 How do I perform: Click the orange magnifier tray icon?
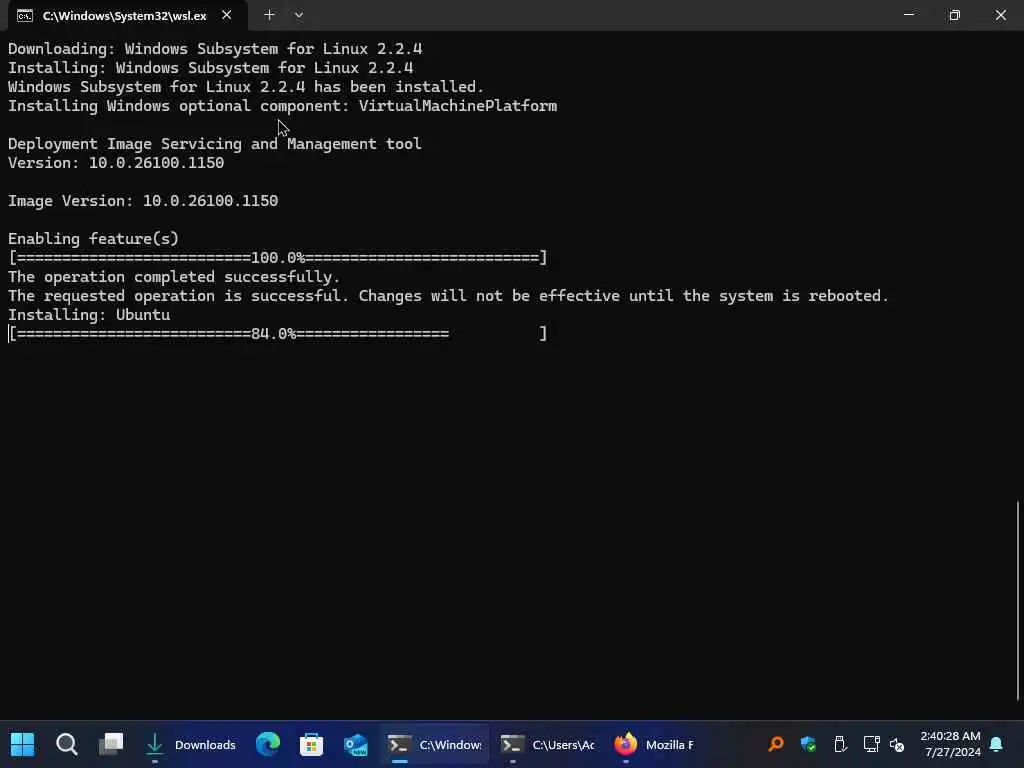[776, 744]
